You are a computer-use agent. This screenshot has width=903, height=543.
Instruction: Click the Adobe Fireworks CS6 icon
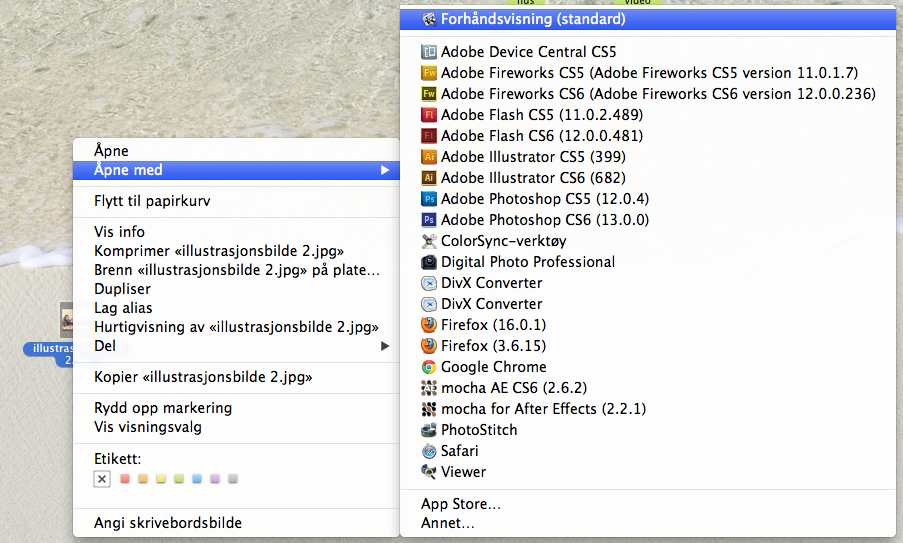429,94
